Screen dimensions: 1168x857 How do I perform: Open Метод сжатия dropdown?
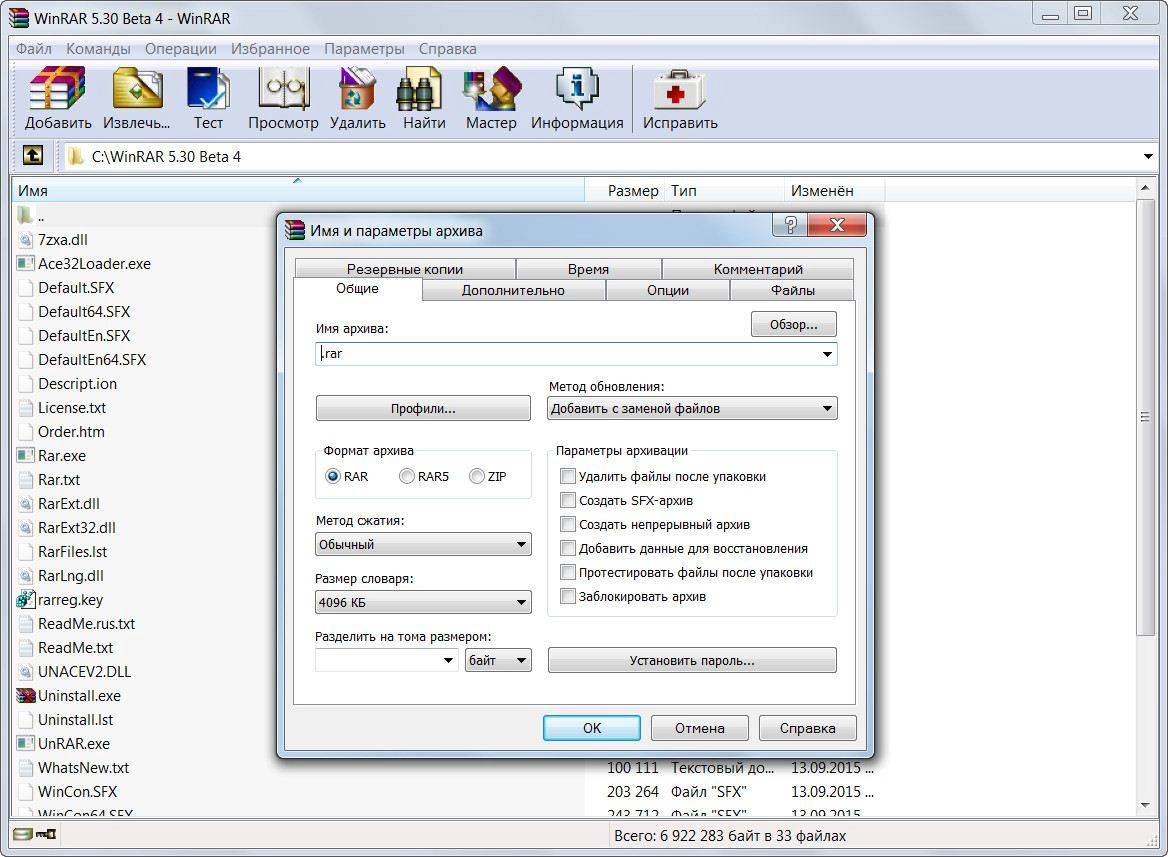click(423, 544)
